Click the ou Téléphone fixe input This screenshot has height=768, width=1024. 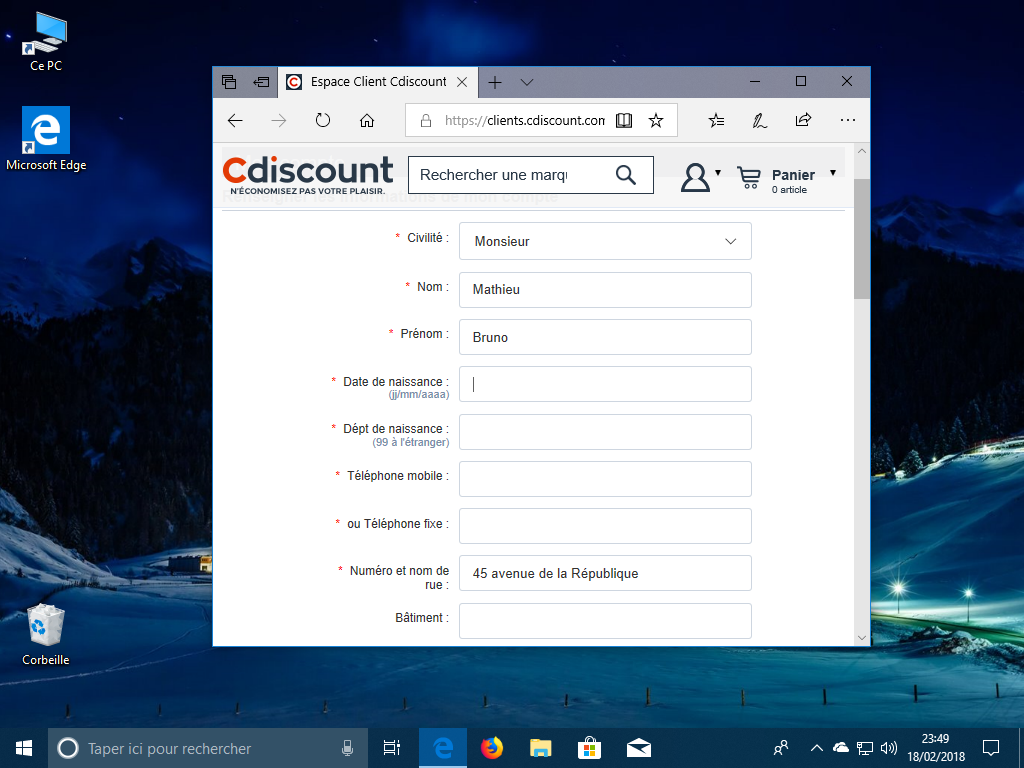pos(605,526)
